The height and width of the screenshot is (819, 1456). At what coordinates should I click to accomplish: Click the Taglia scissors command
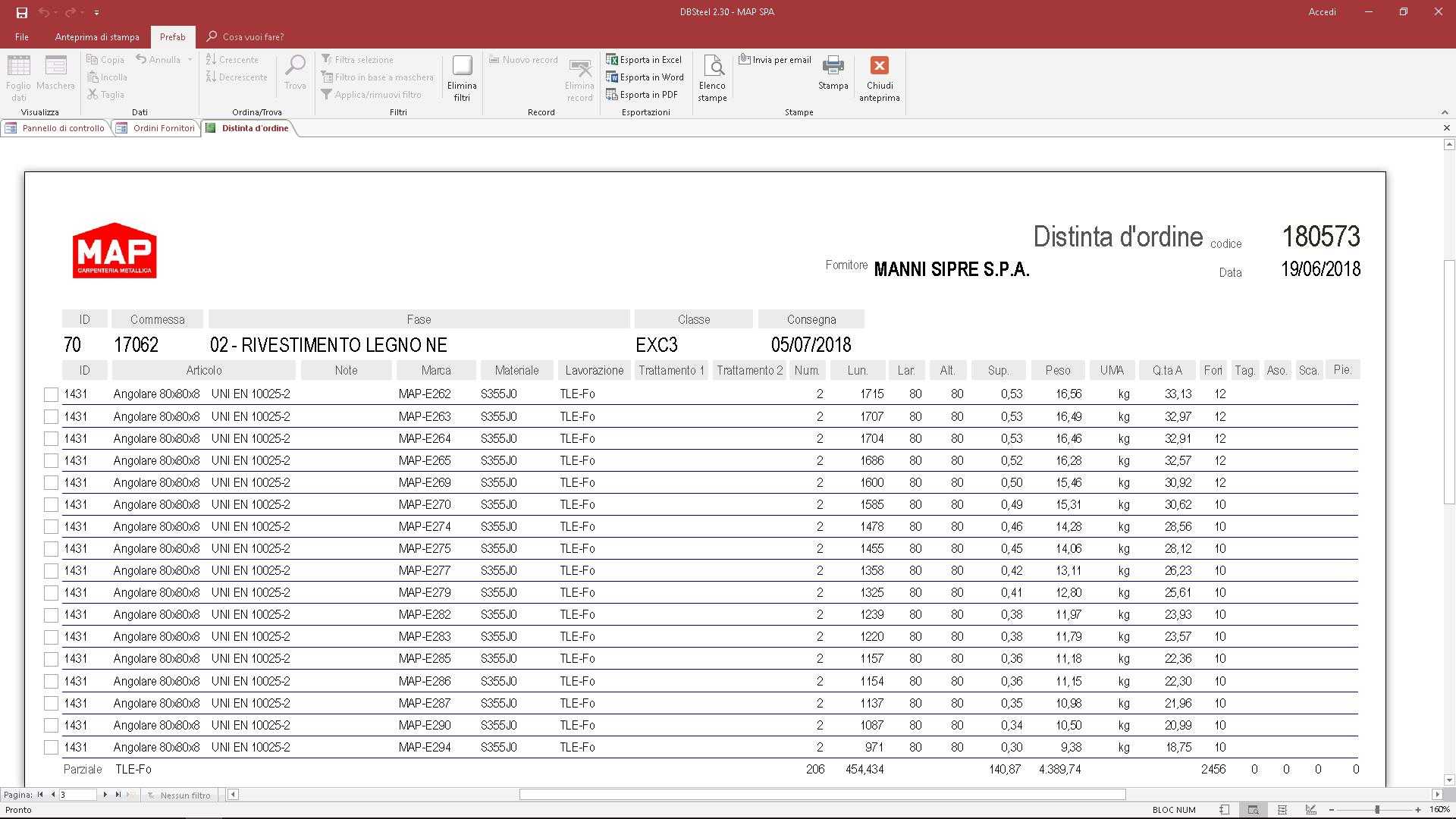pos(105,94)
